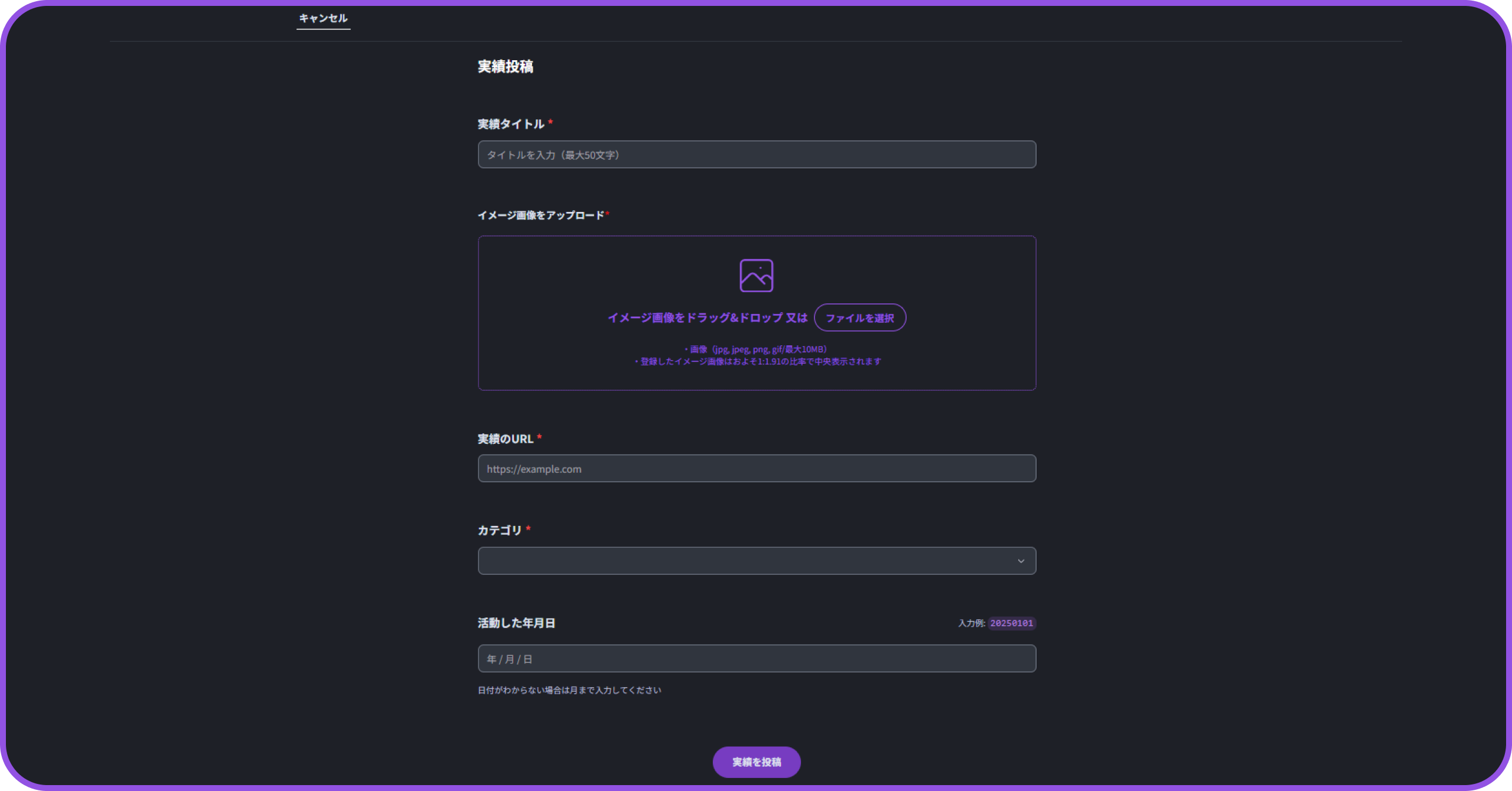This screenshot has width=1512, height=791.
Task: Click the 日 segment in date field
Action: click(528, 659)
